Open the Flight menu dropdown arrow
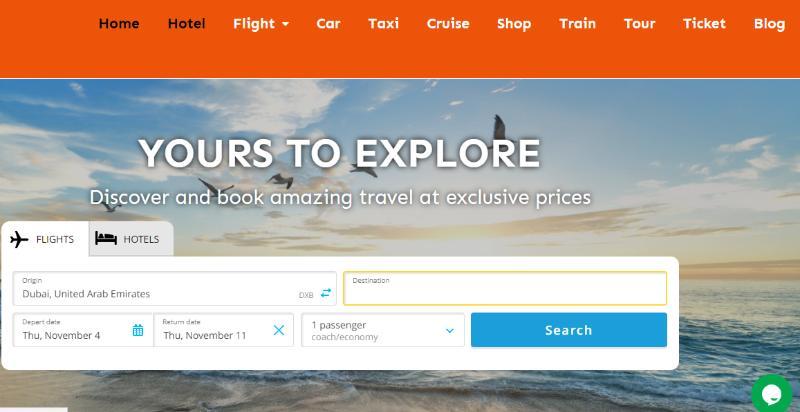Image resolution: width=800 pixels, height=412 pixels. pos(285,24)
